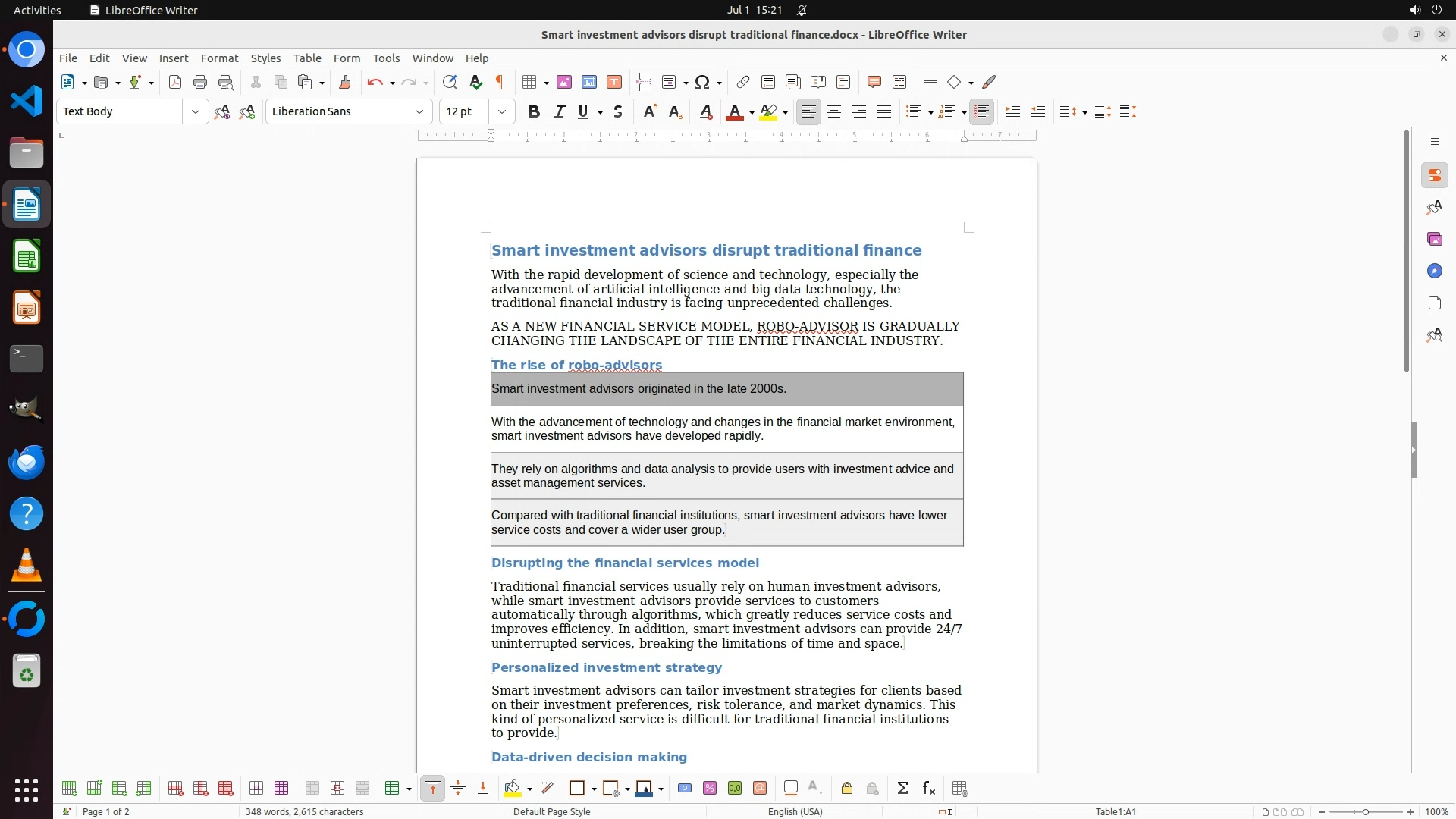This screenshot has height=819, width=1456.
Task: Expand the Paragraph Style dropdown
Action: click(x=196, y=111)
